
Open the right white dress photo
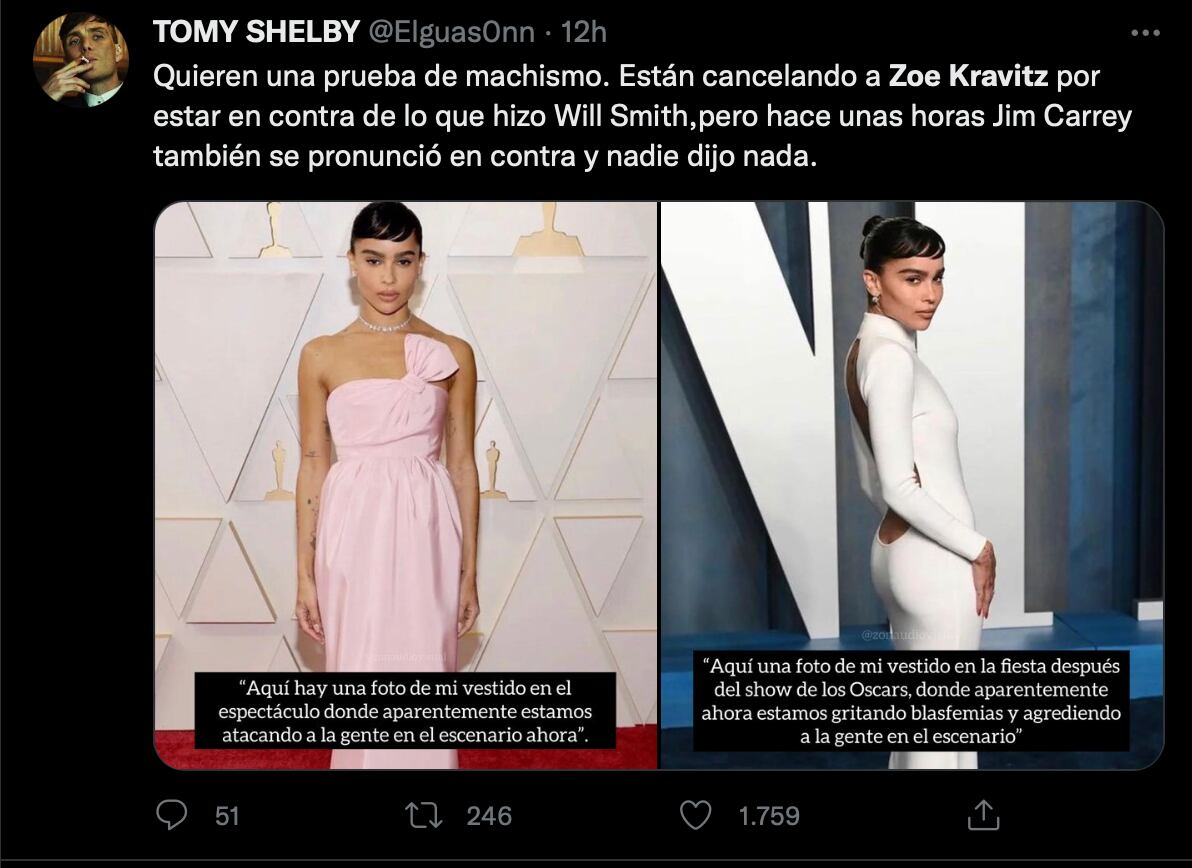[x=912, y=485]
